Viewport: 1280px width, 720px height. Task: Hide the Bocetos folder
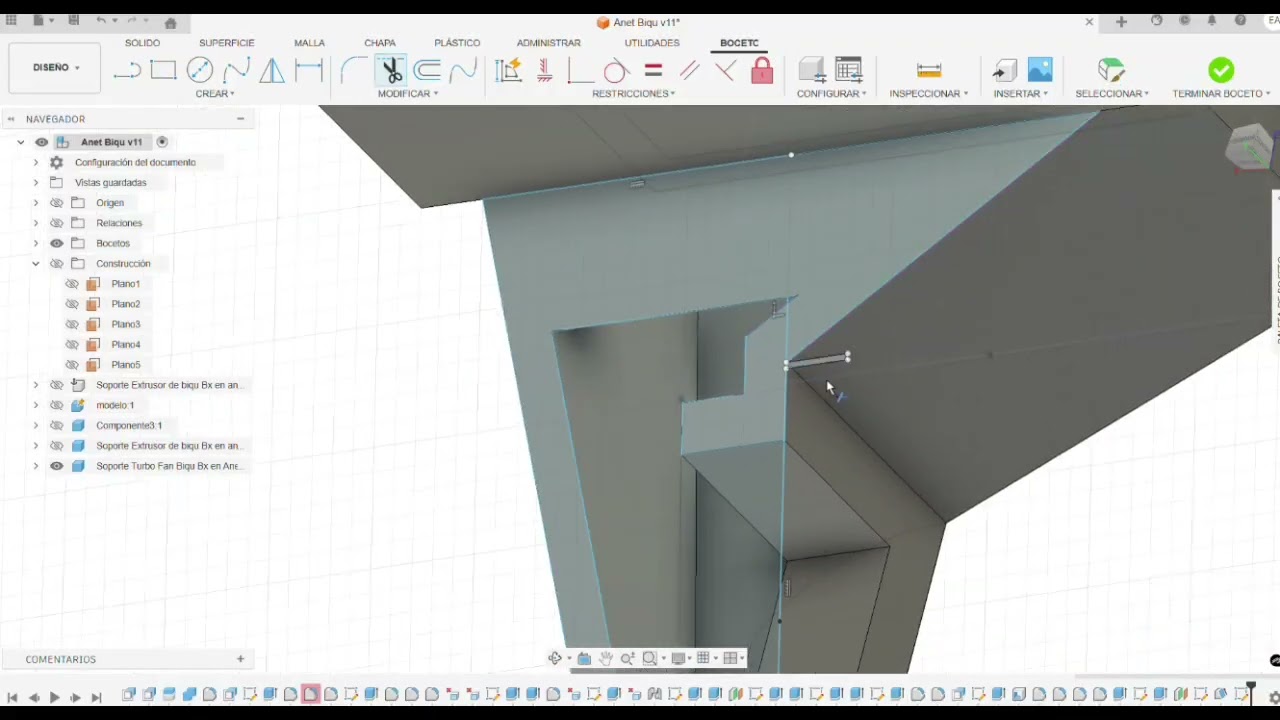pos(57,243)
